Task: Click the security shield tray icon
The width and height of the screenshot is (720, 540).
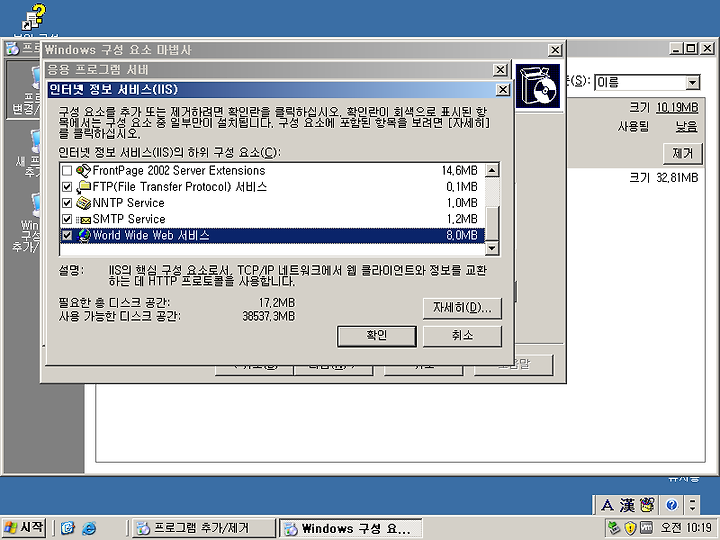Action: coord(630,528)
